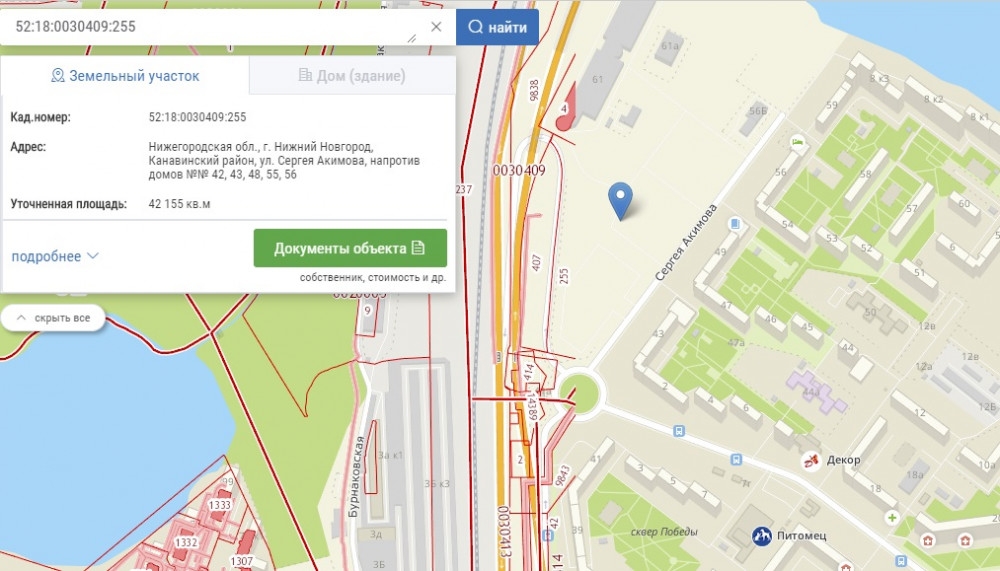
Task: Click the red marker numbered 4
Action: [x=565, y=112]
